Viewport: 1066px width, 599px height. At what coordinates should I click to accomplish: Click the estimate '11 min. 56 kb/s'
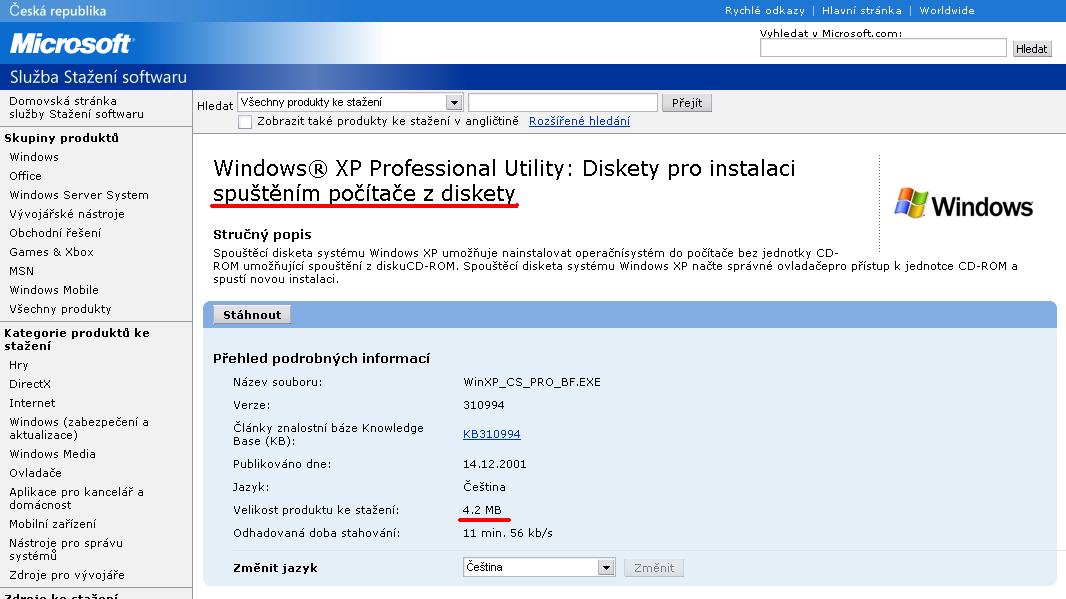pos(508,533)
